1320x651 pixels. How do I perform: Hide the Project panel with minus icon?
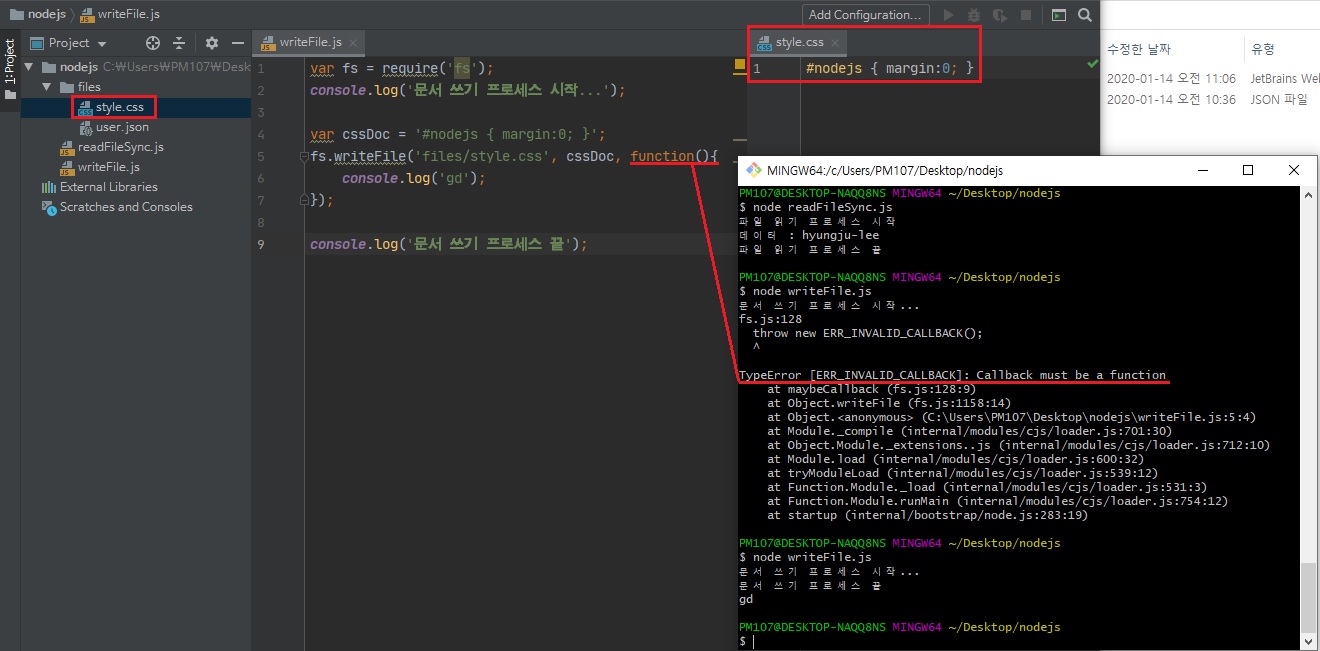[x=238, y=43]
